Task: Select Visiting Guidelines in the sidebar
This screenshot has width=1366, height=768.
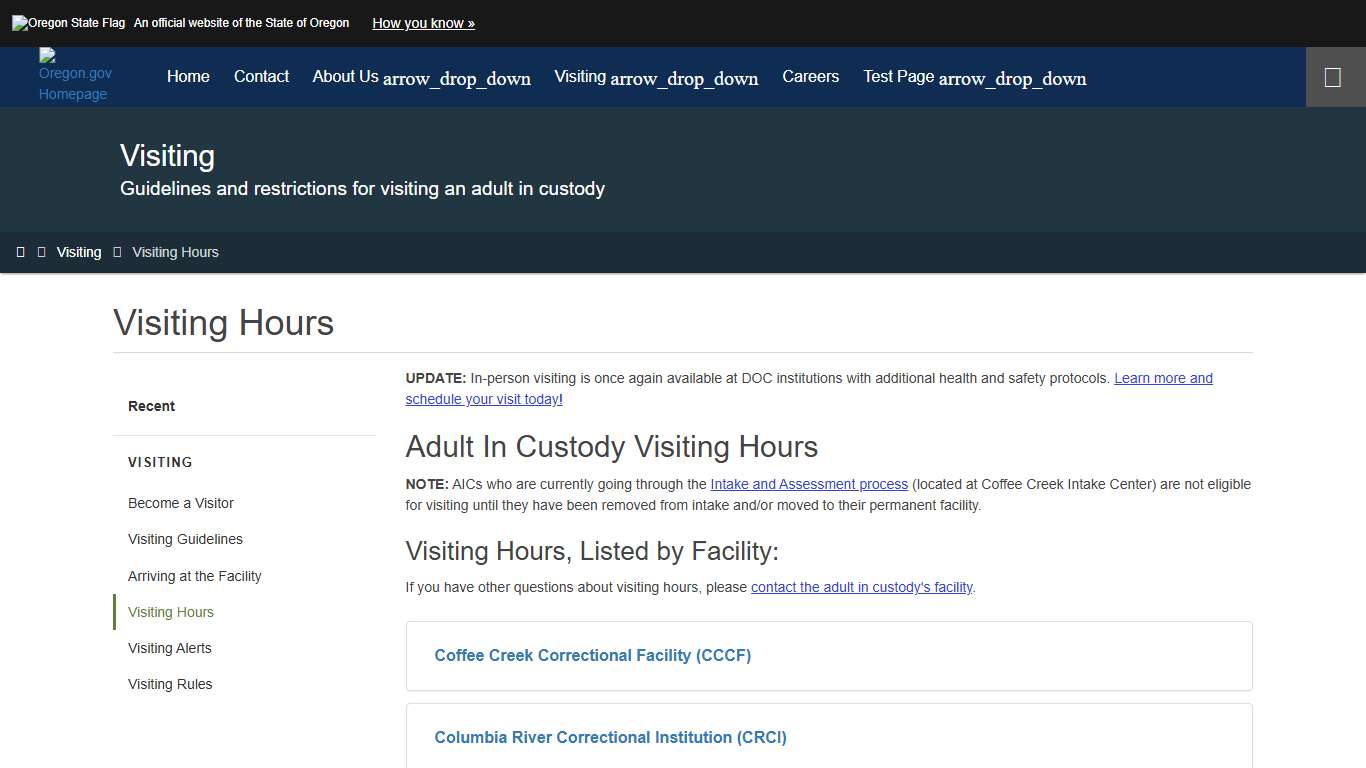Action: point(185,539)
